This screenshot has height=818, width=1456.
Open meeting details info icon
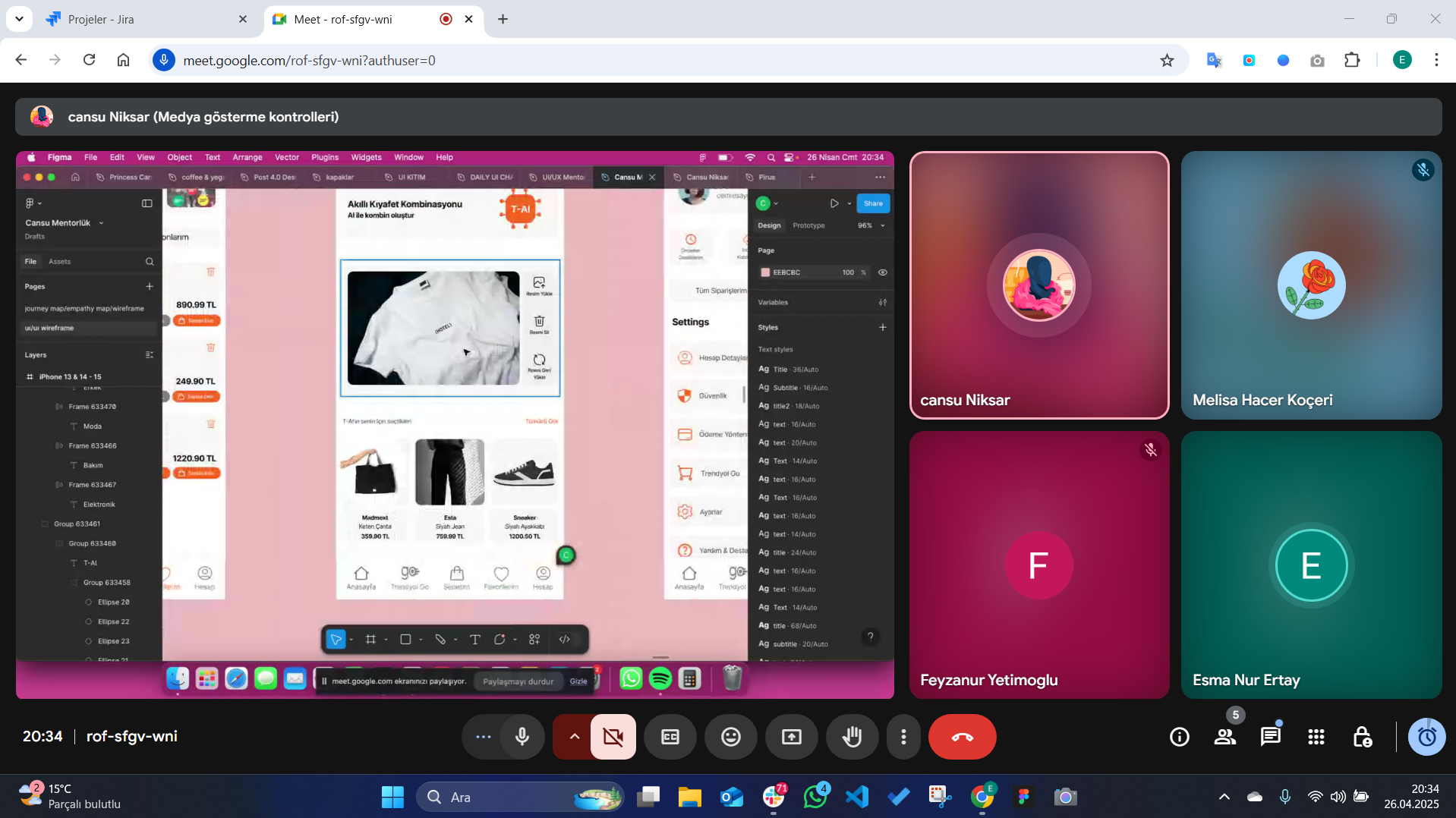point(1179,736)
